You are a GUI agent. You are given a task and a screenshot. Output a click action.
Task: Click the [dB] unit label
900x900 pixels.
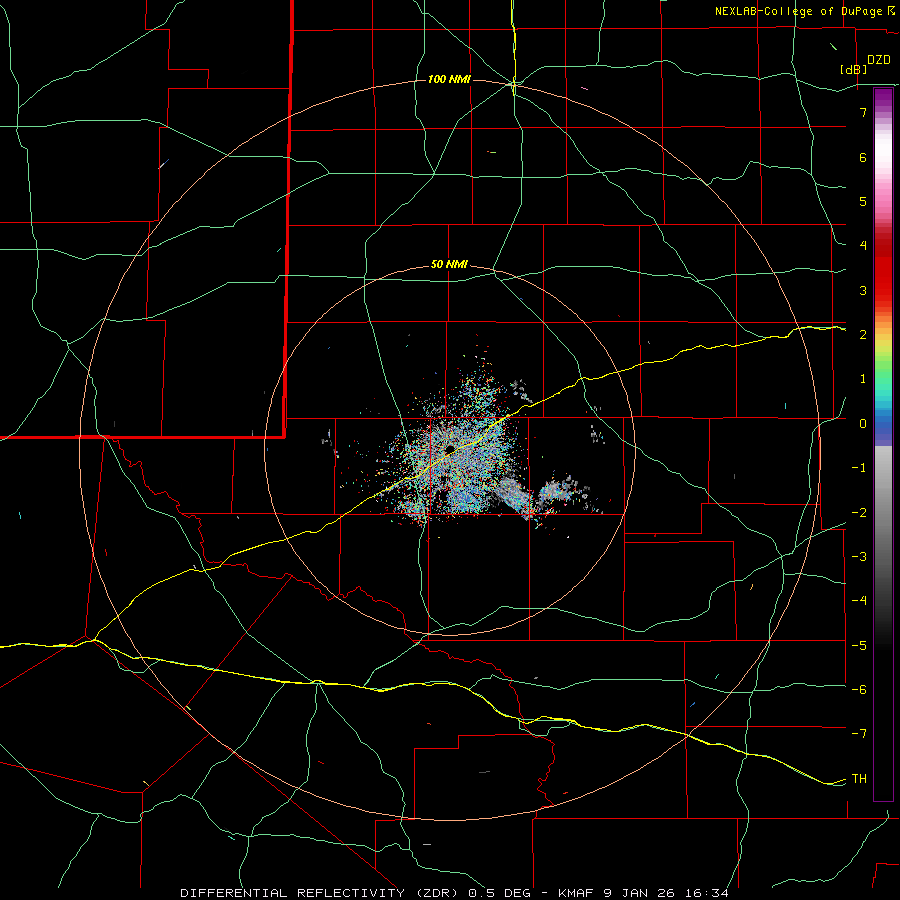[854, 69]
